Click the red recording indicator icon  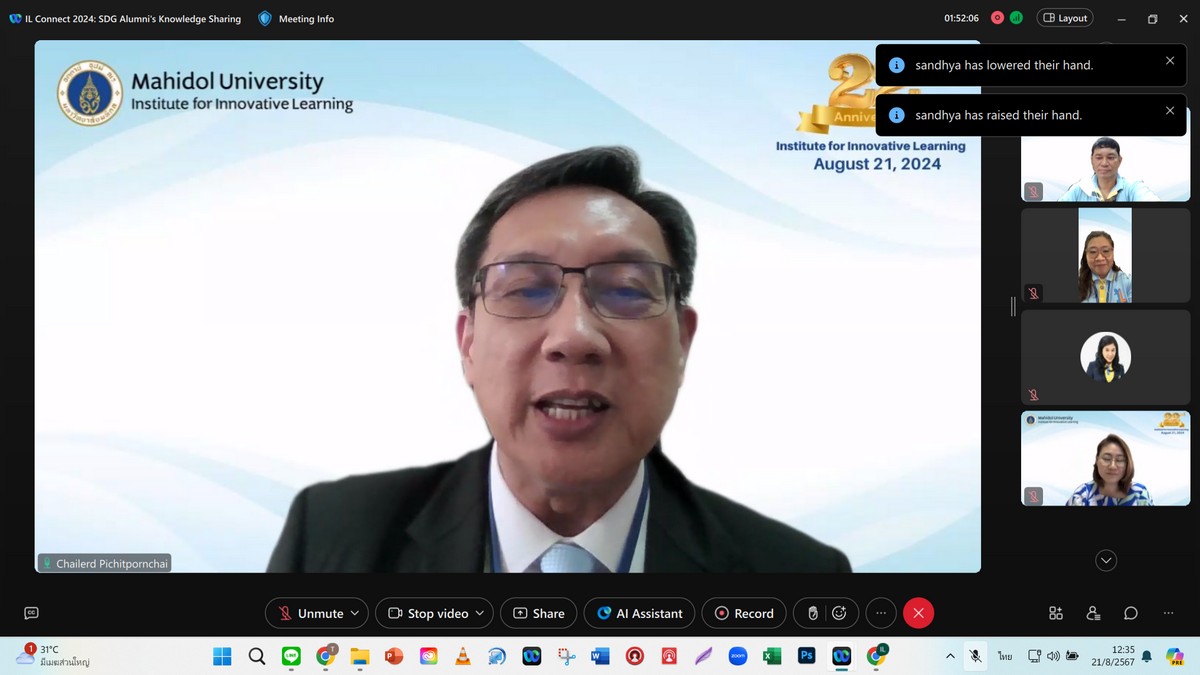[997, 18]
